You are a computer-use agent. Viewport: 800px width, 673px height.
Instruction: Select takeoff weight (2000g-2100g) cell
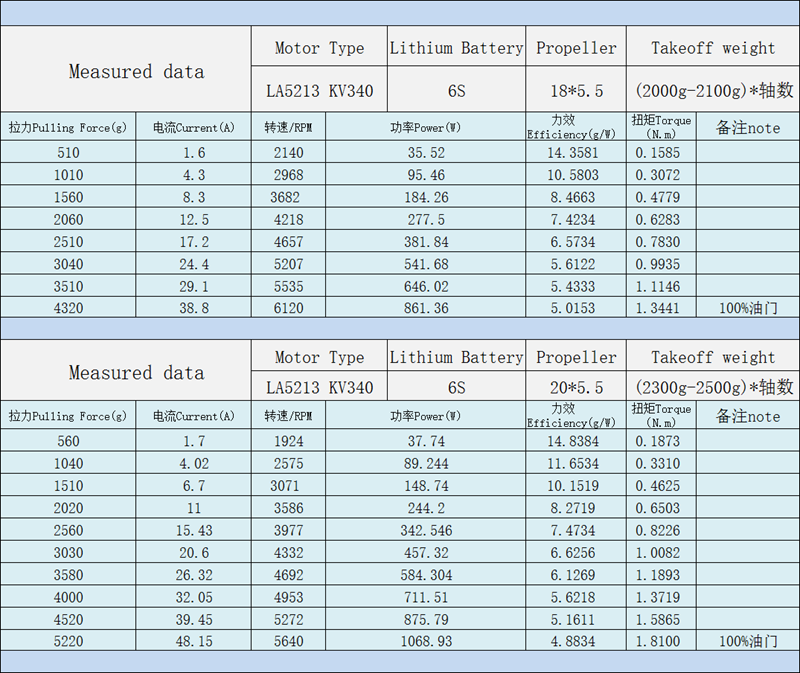point(713,91)
